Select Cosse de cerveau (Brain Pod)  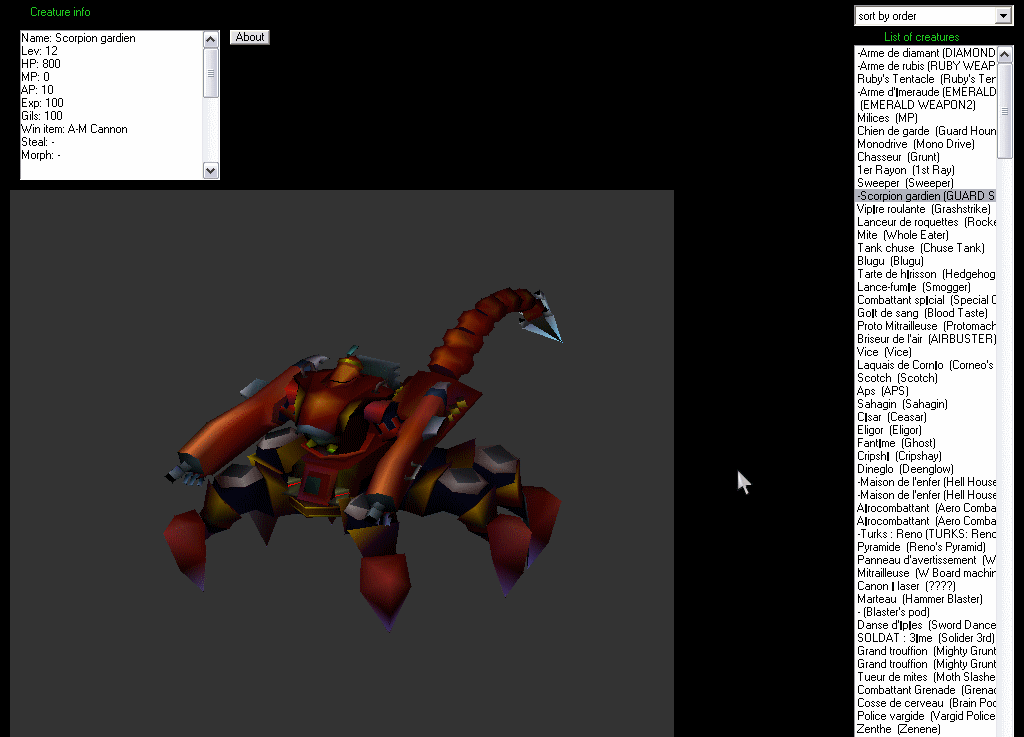point(926,704)
